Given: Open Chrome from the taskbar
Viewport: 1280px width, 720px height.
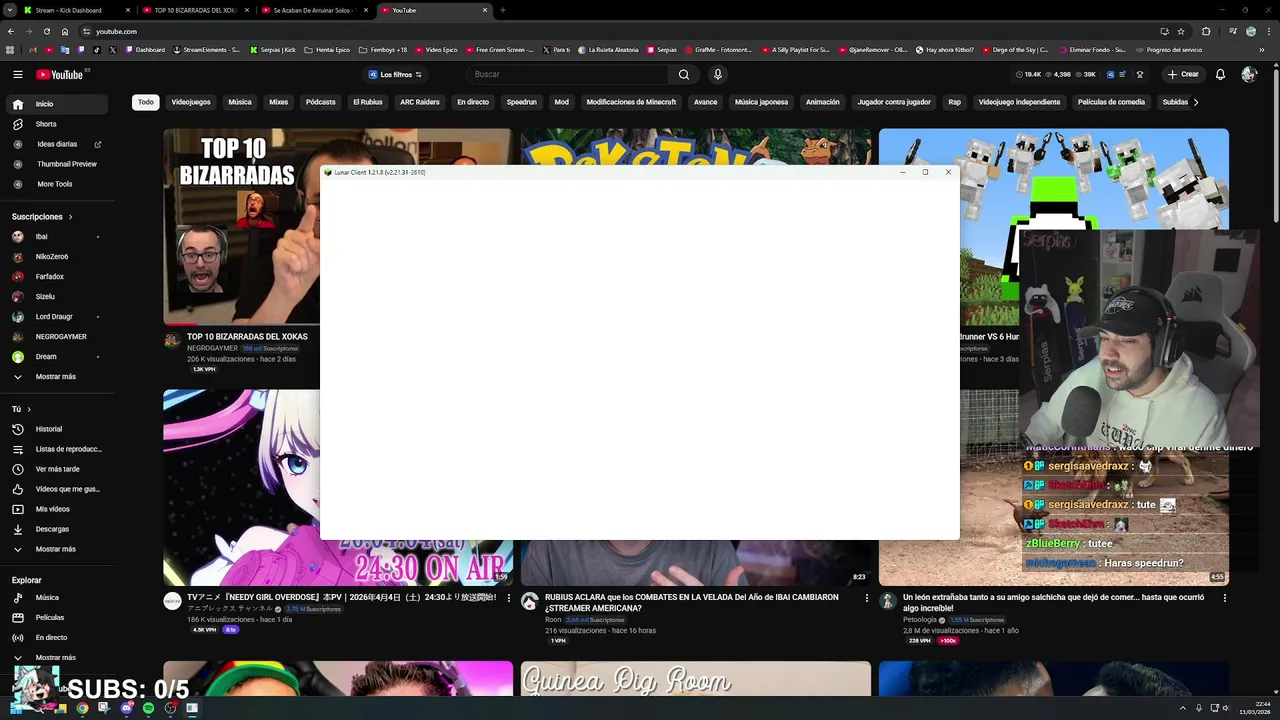Looking at the screenshot, I should click(x=82, y=708).
